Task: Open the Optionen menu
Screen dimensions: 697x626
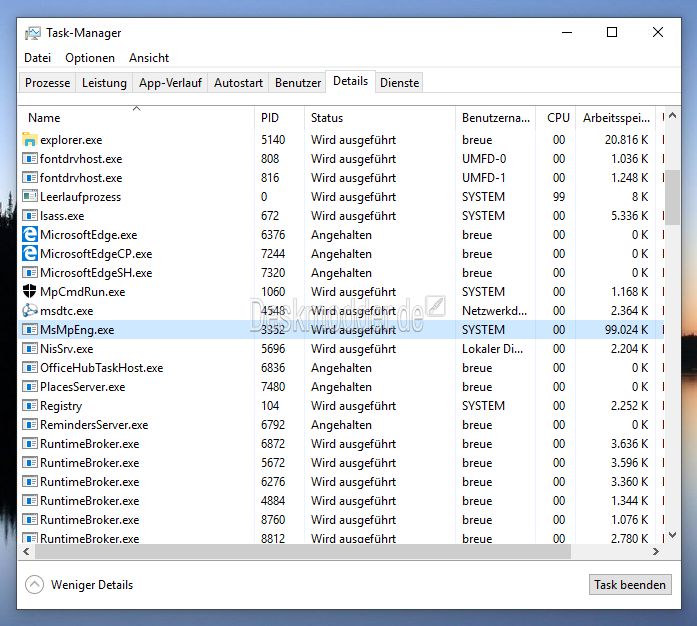Action: point(90,58)
